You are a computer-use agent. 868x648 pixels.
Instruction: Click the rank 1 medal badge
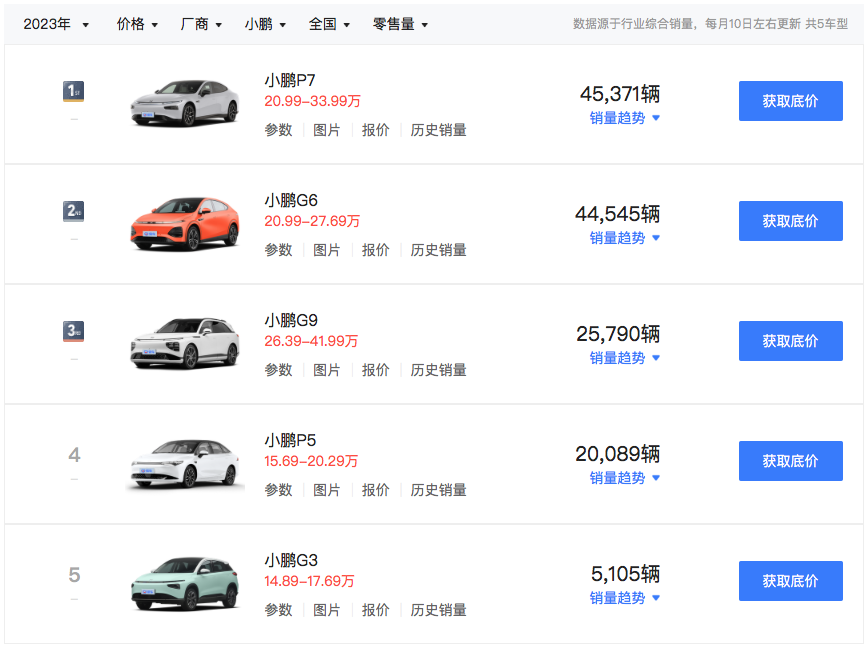pyautogui.click(x=74, y=92)
